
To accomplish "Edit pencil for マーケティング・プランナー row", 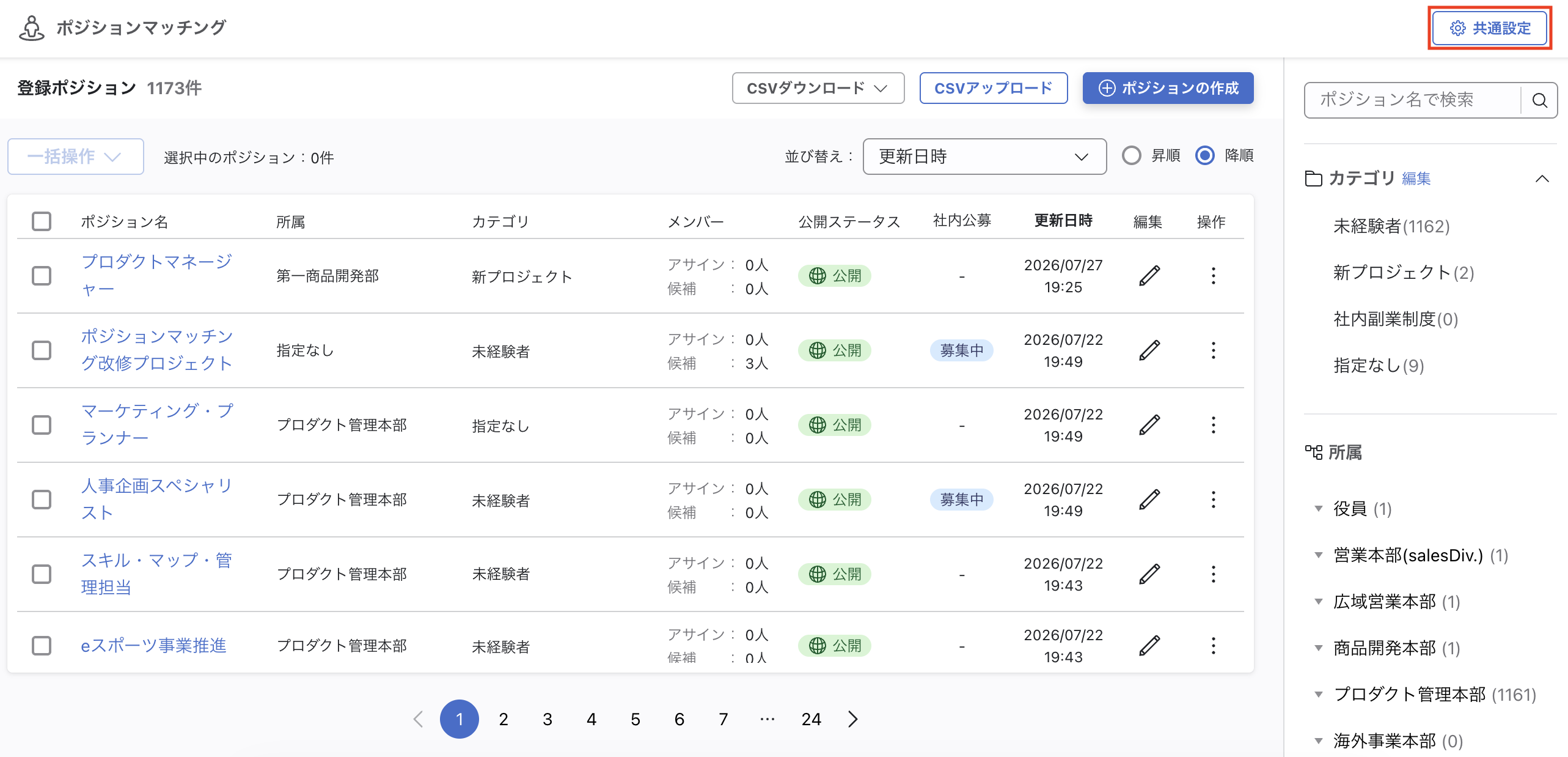I will click(x=1149, y=425).
